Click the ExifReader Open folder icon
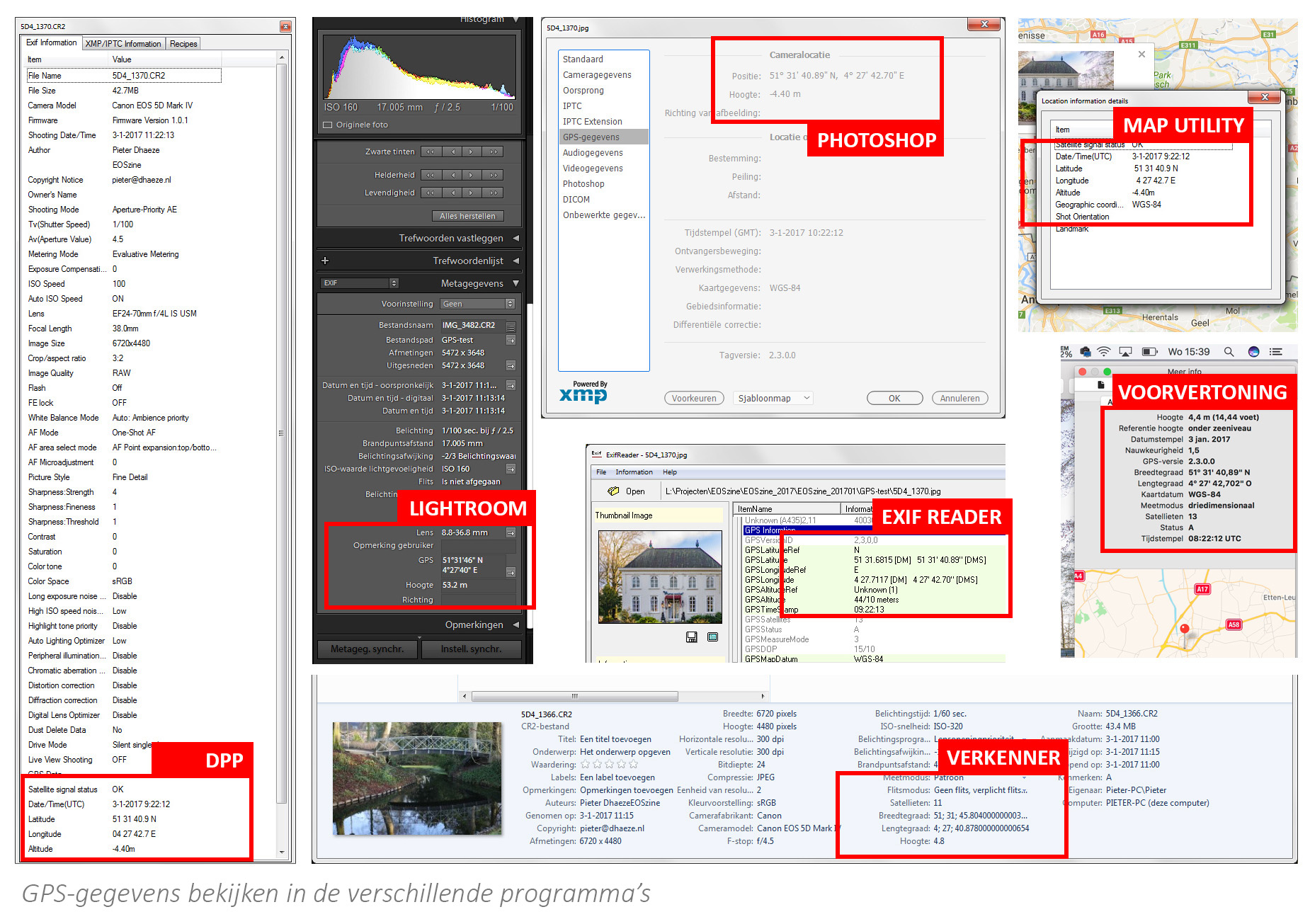The height and width of the screenshot is (924, 1310). coord(613,491)
